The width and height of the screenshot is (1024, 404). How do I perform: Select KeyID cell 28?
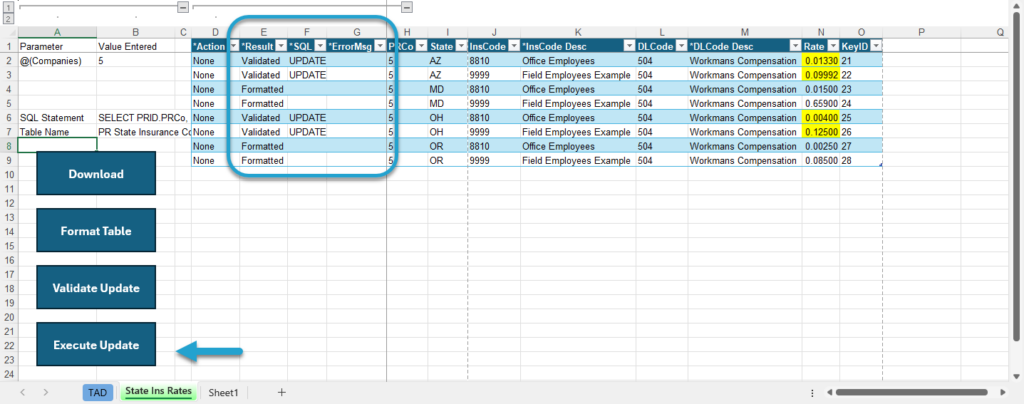pos(861,160)
